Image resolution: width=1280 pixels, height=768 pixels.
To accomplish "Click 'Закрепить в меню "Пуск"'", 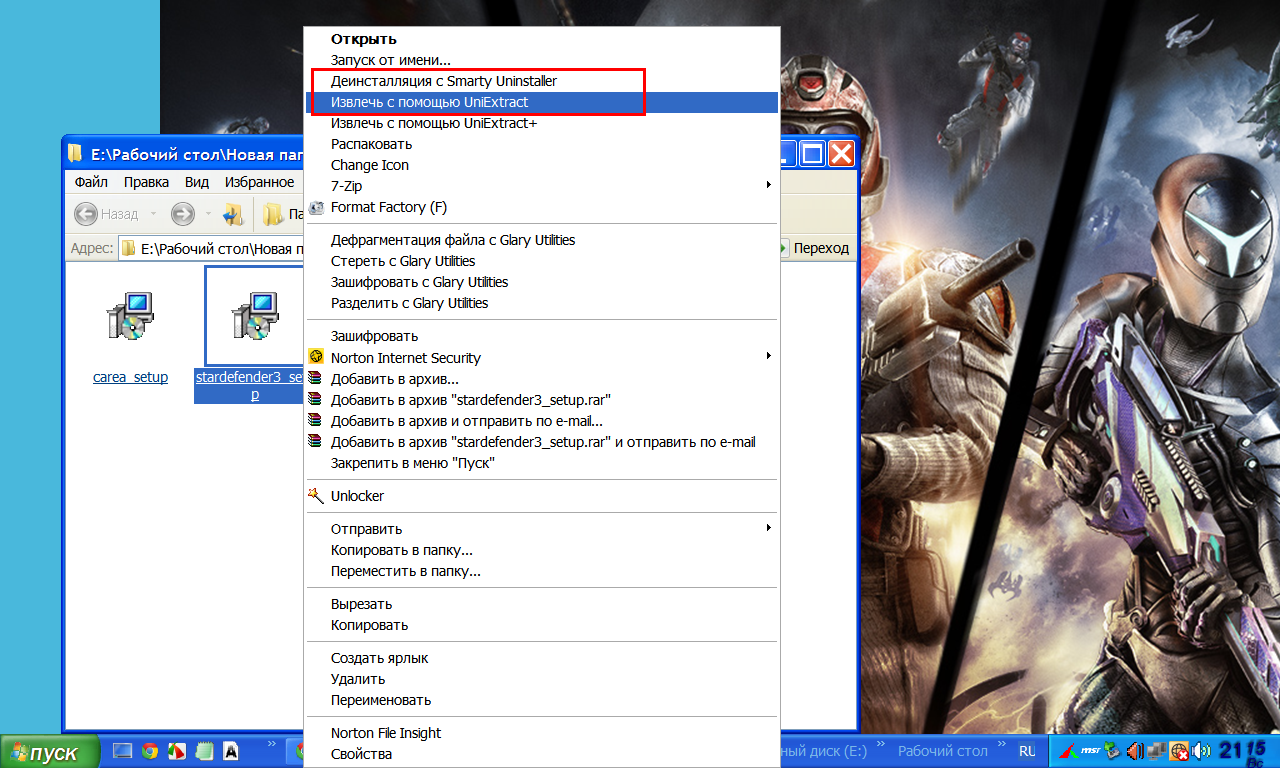I will [541, 463].
